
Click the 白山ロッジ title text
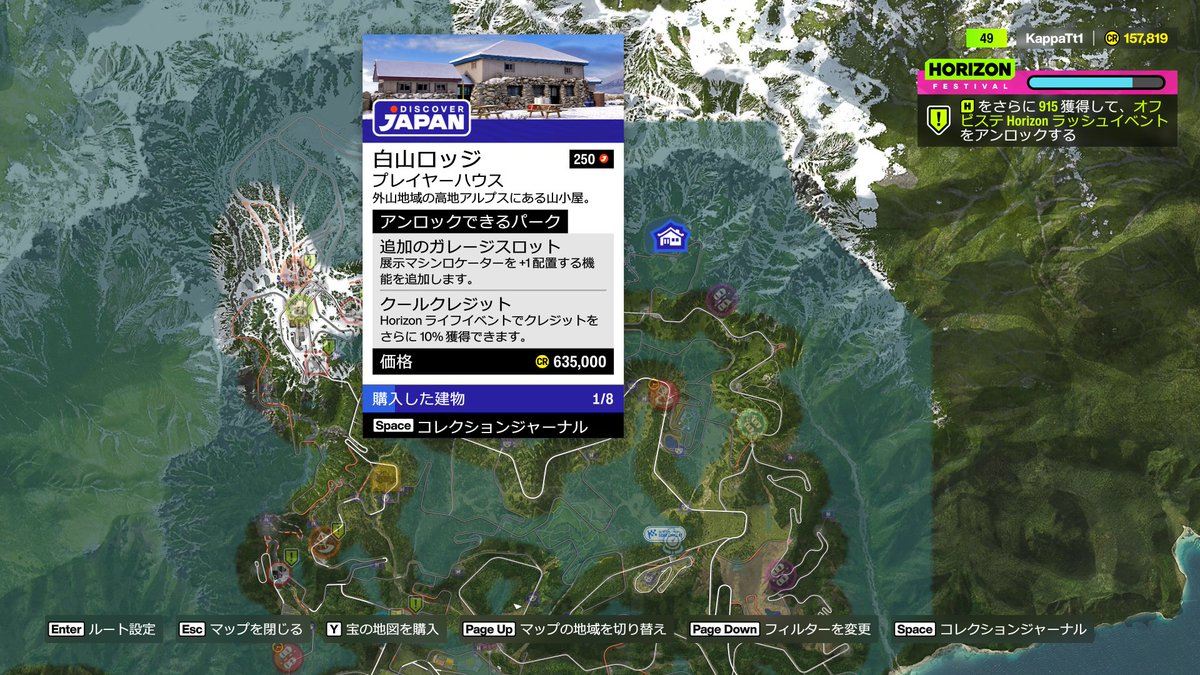tap(427, 159)
